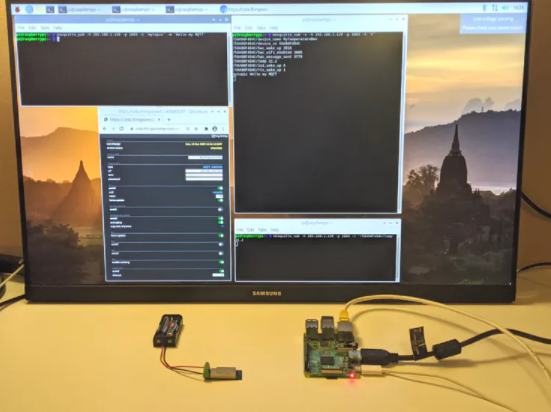Open Chromium's three-dot menu

pos(223,129)
